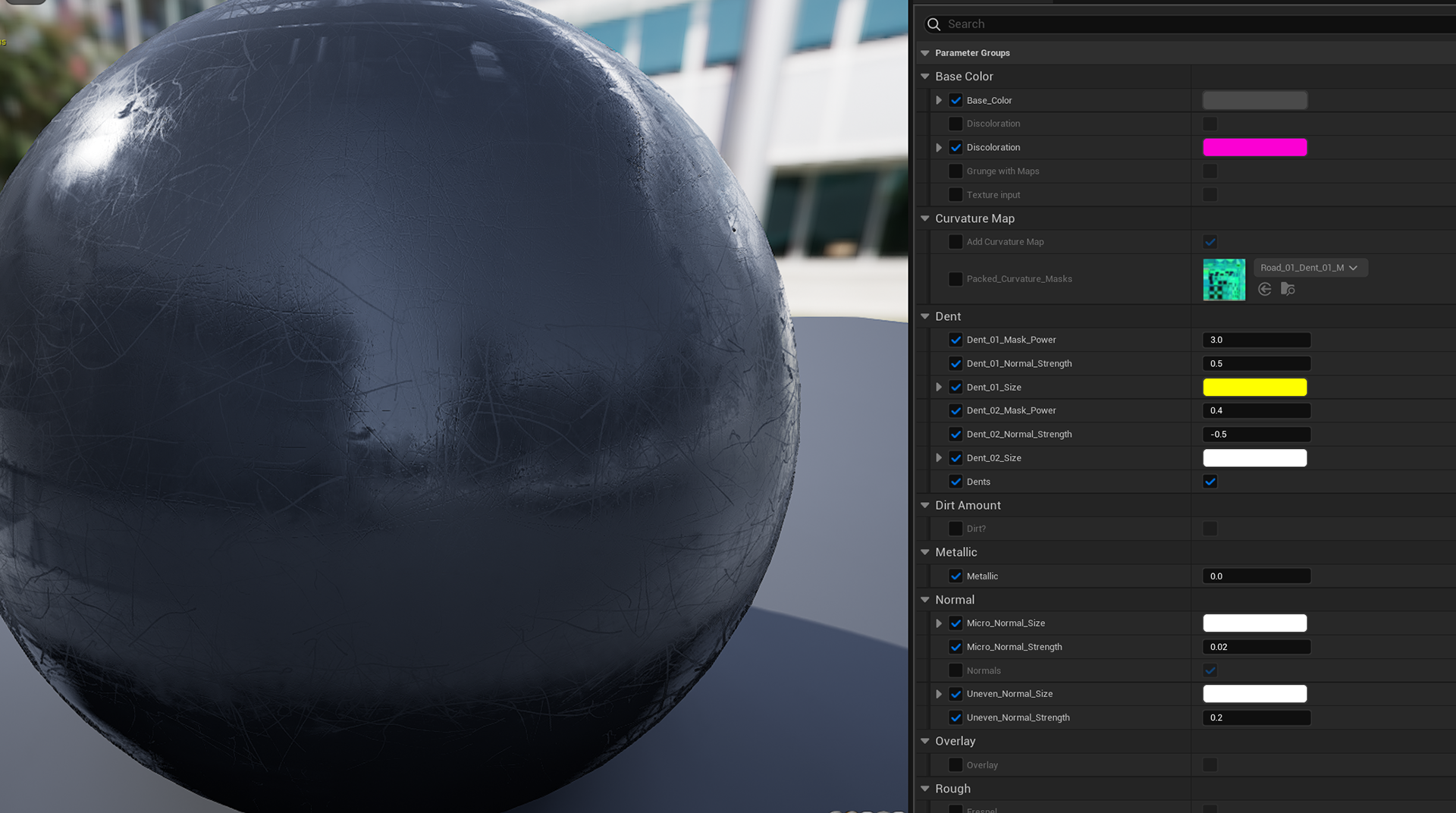The image size is (1456, 813).
Task: Enable the Overlay override checkbox
Action: click(x=955, y=764)
